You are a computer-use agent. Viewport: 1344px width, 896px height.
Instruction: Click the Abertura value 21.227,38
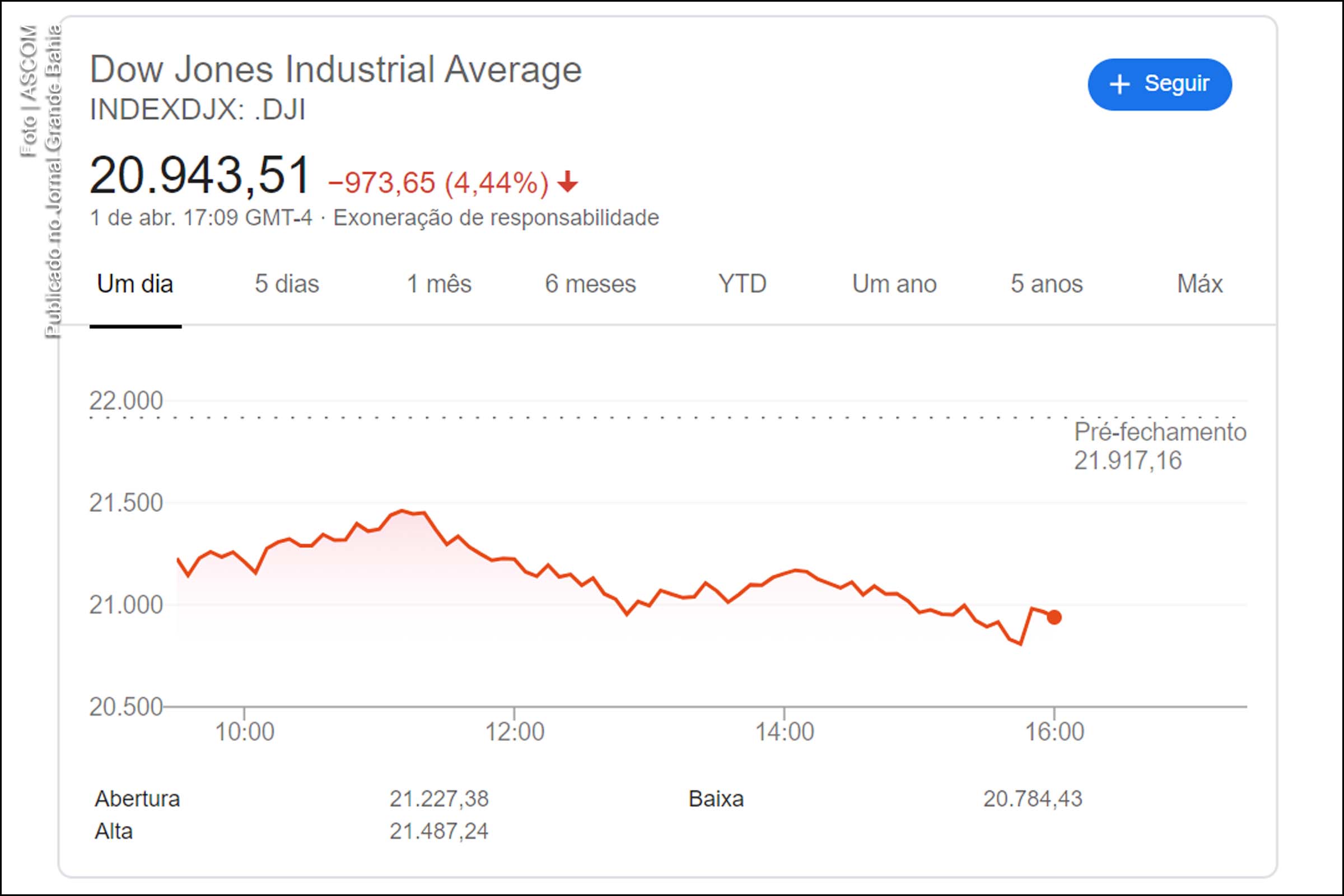tap(440, 800)
